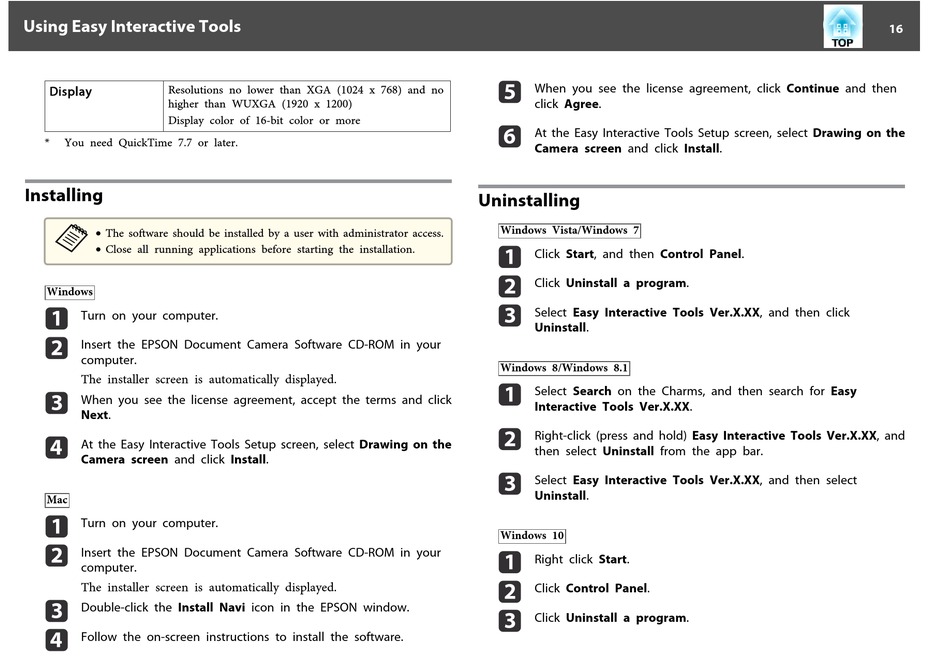Click 'Click Uninstall a program.' under Windows 10
The height and width of the screenshot is (660, 950).
pyautogui.click(x=611, y=618)
